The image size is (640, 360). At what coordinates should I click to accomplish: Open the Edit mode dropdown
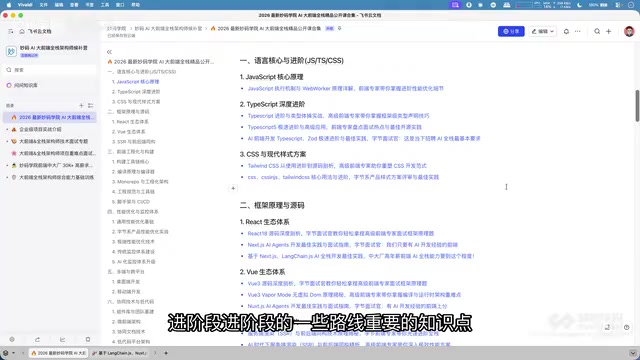(543, 31)
